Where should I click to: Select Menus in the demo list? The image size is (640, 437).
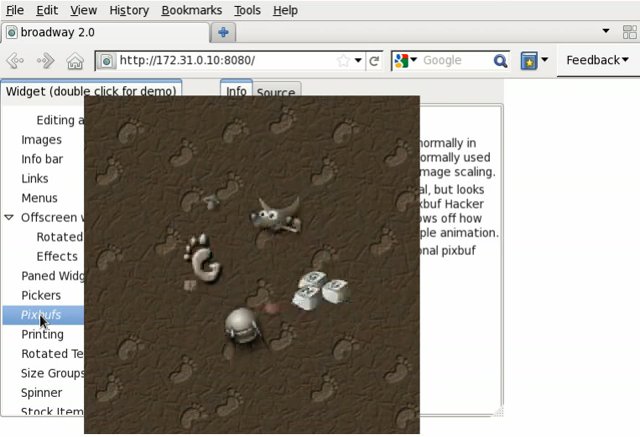(x=40, y=198)
